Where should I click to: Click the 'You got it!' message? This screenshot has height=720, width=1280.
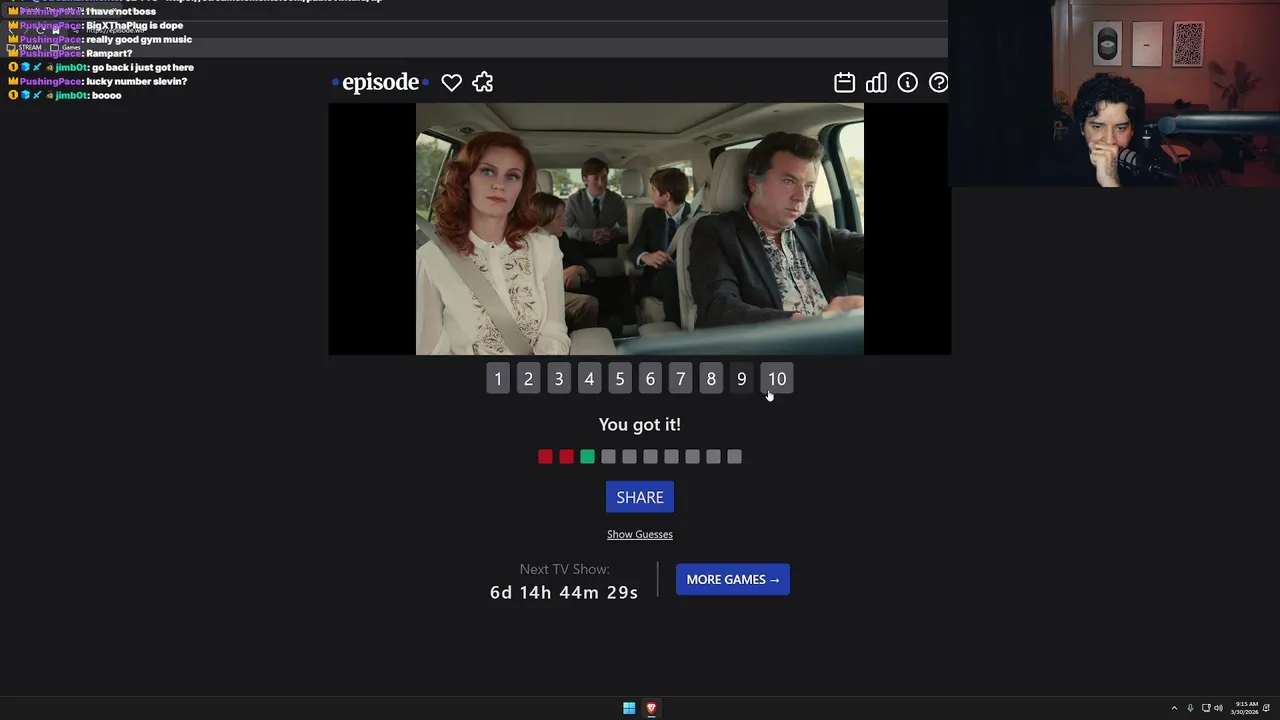(x=640, y=424)
